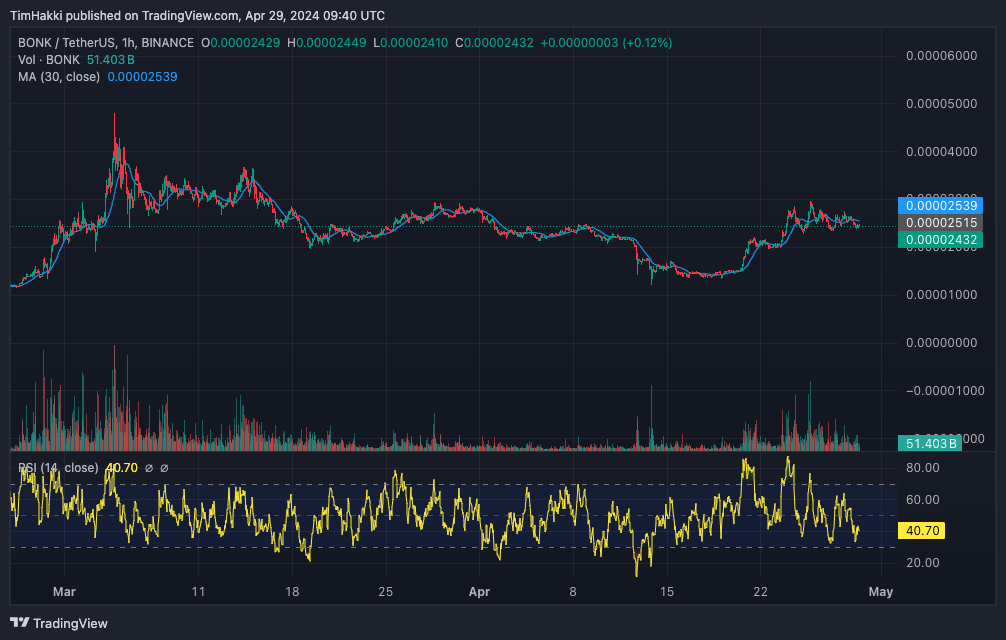Click the Apr date label on time axis
The height and width of the screenshot is (640, 1006).
(x=479, y=592)
